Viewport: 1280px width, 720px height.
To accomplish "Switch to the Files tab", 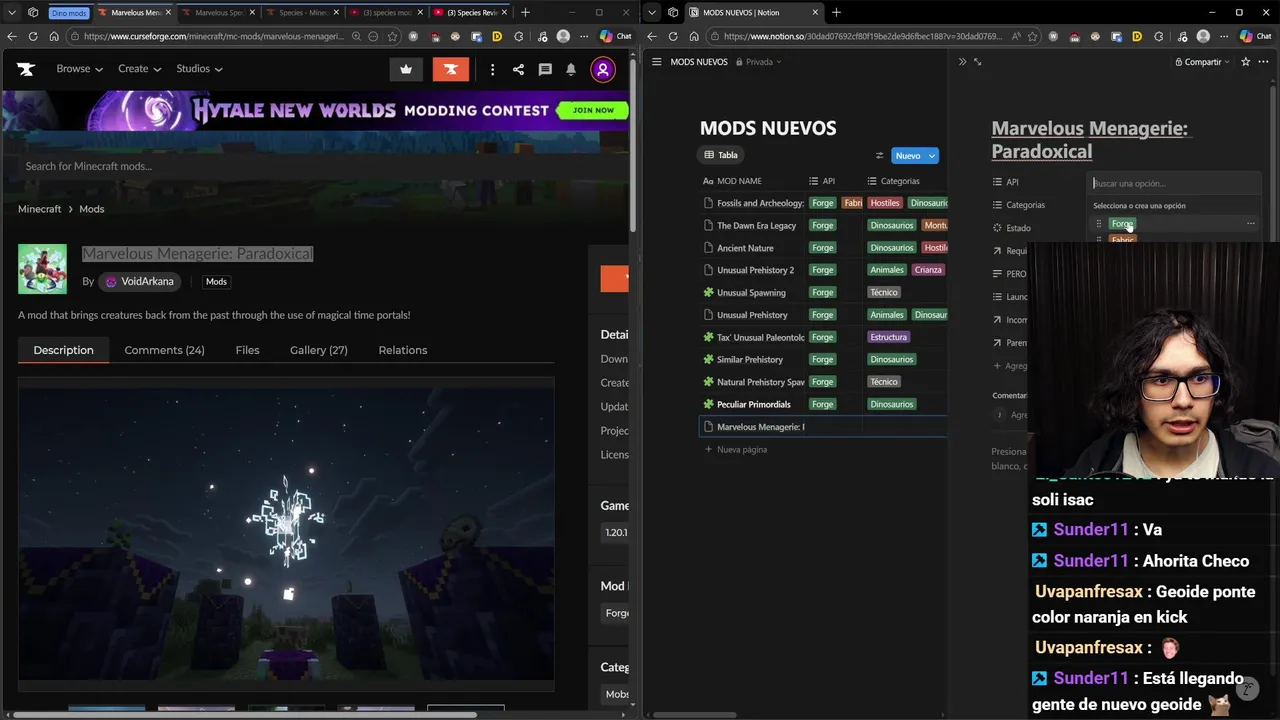I will tap(247, 350).
